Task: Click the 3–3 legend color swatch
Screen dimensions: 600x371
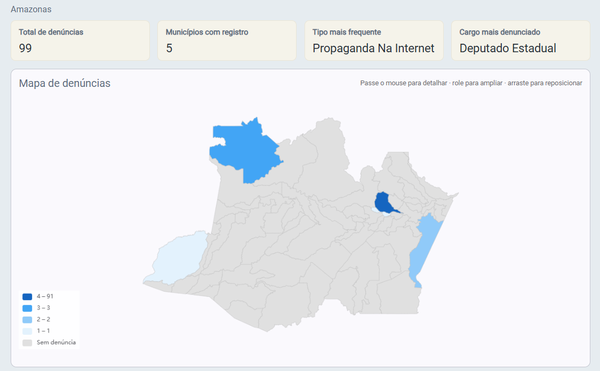Action: point(27,308)
